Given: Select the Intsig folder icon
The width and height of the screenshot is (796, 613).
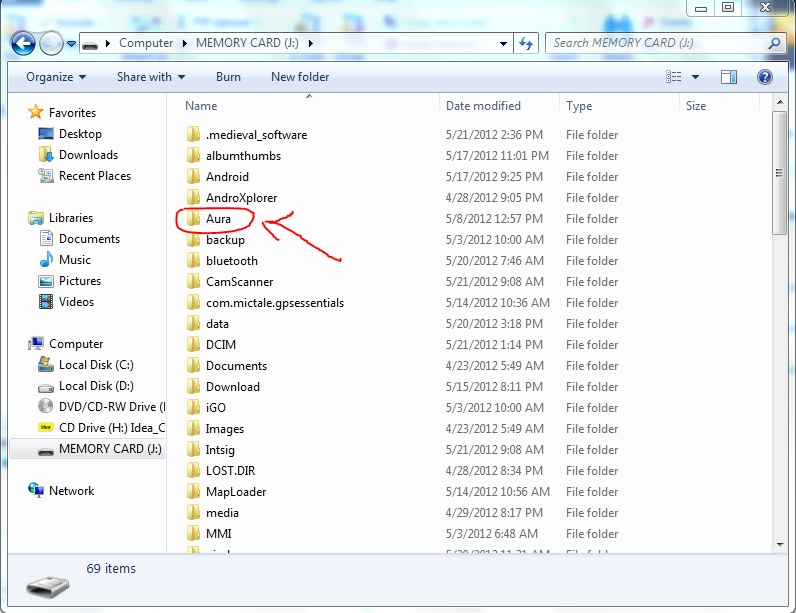Looking at the screenshot, I should 193,450.
